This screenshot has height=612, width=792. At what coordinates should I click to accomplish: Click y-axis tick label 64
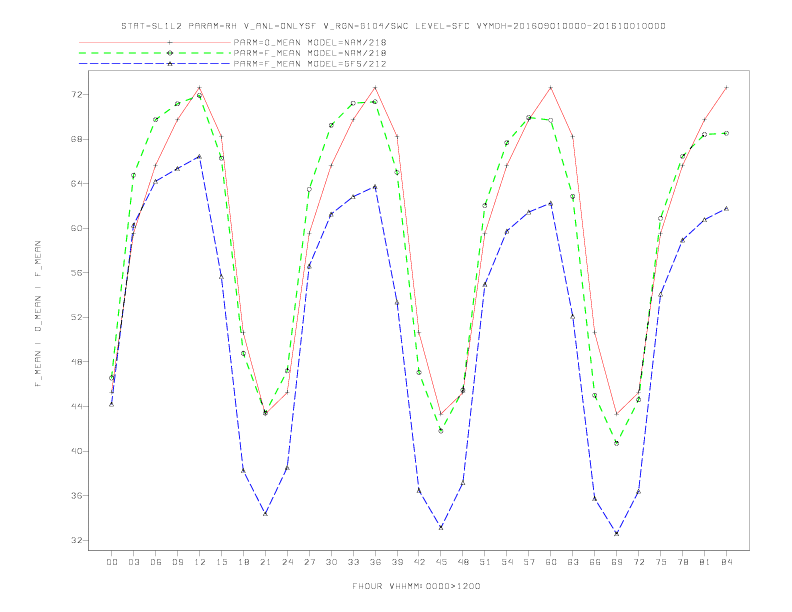click(x=78, y=184)
